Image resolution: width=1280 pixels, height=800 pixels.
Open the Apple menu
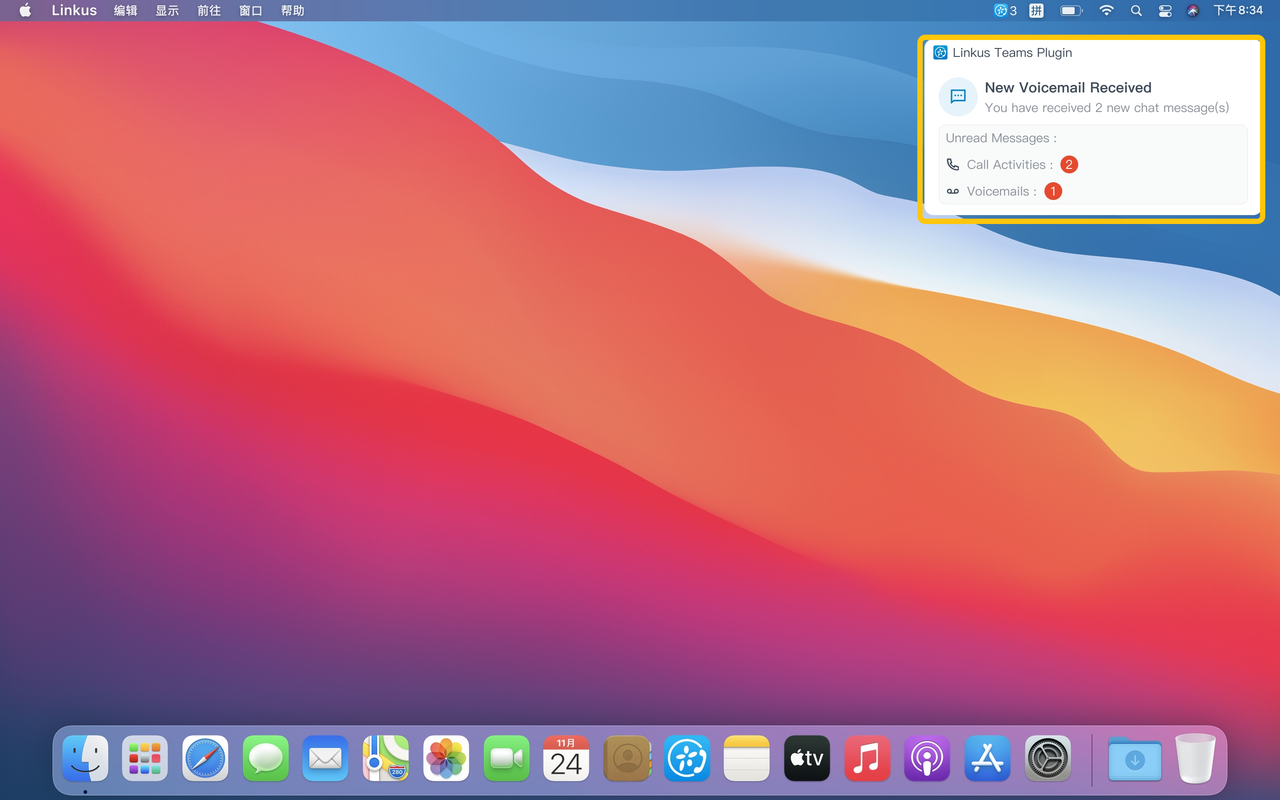coord(25,10)
